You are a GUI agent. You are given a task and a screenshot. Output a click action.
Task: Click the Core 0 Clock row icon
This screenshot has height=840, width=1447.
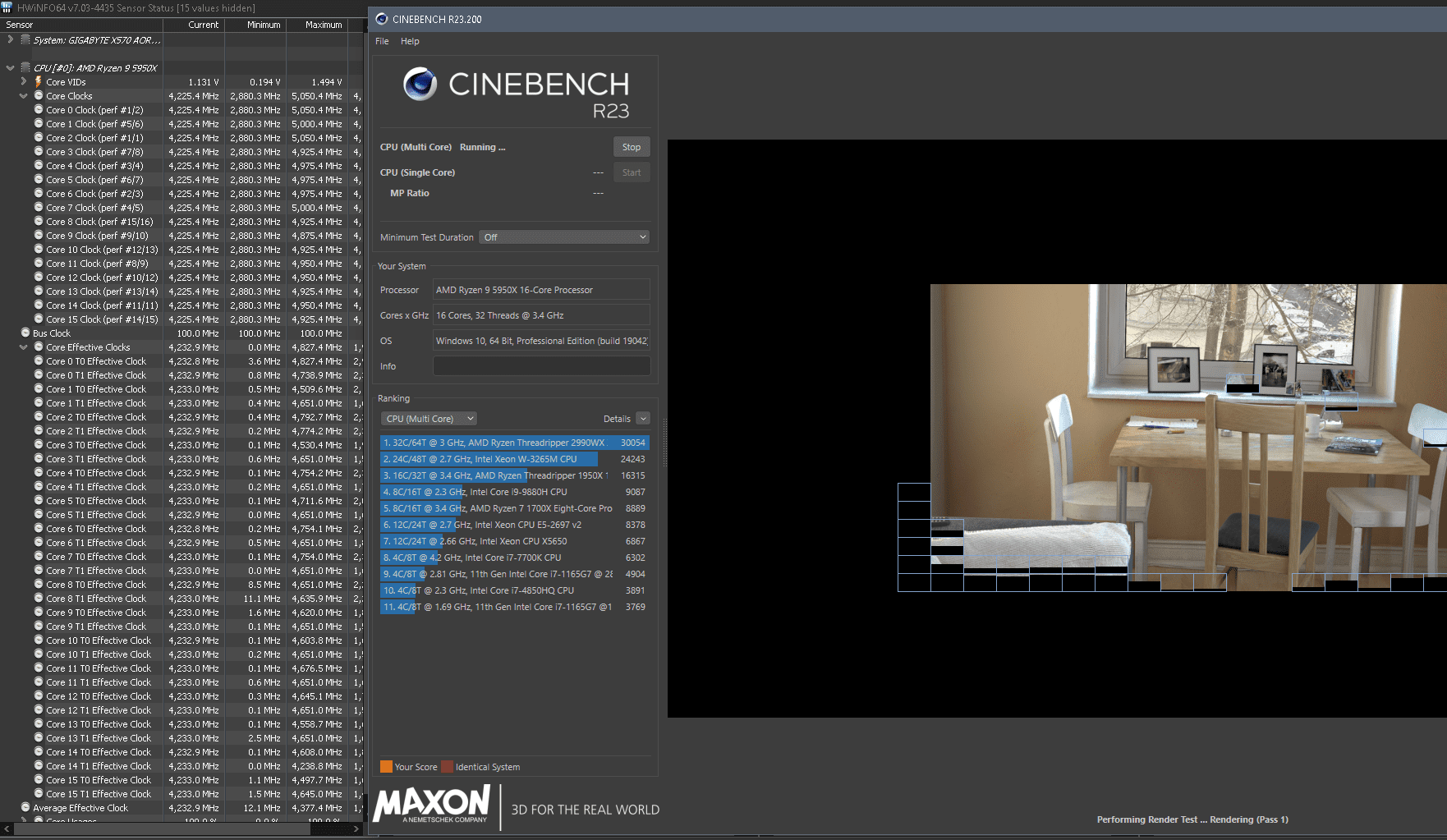pyautogui.click(x=39, y=110)
